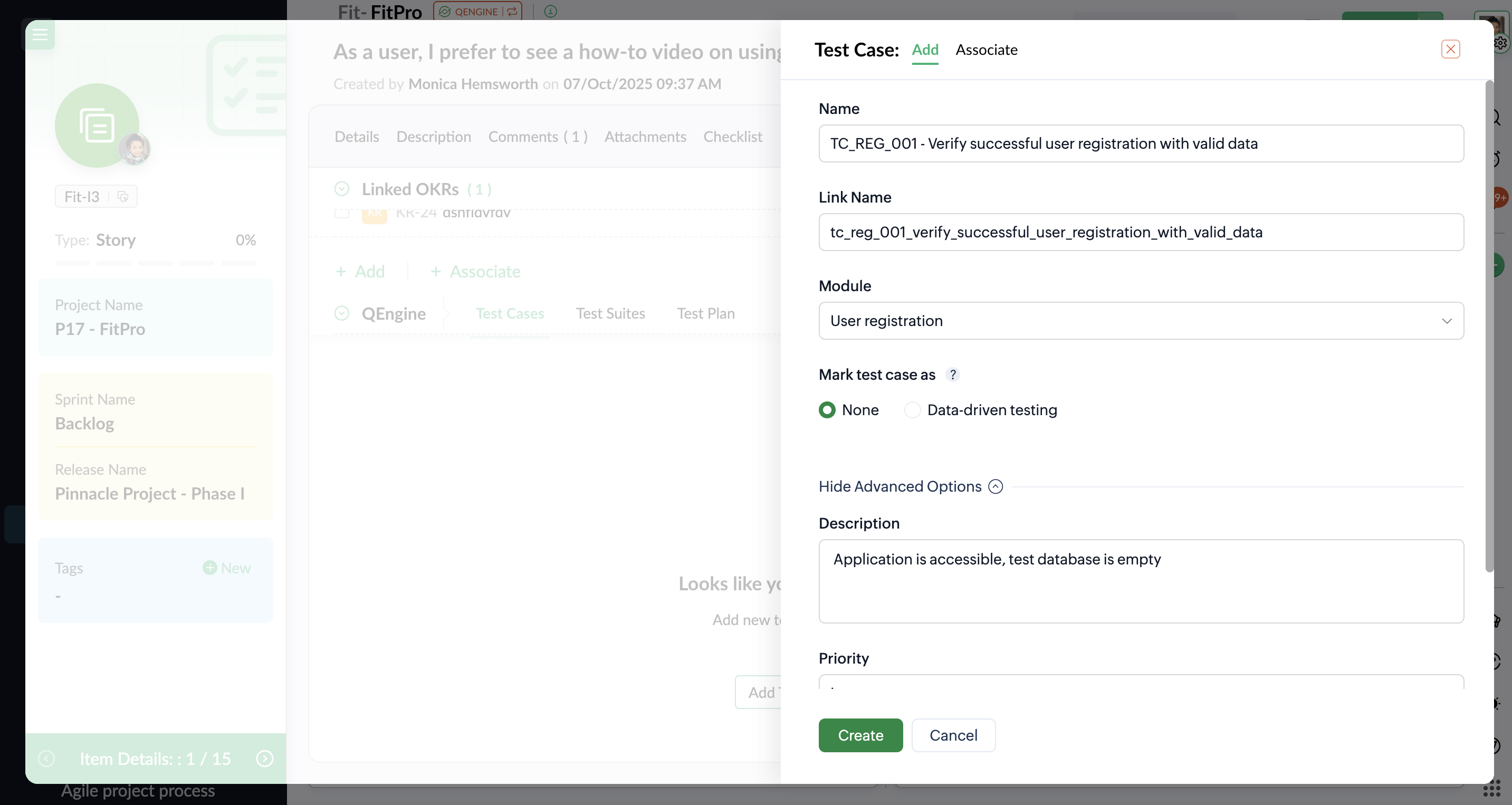Open the Module dropdown
This screenshot has height=805, width=1512.
coord(1141,320)
